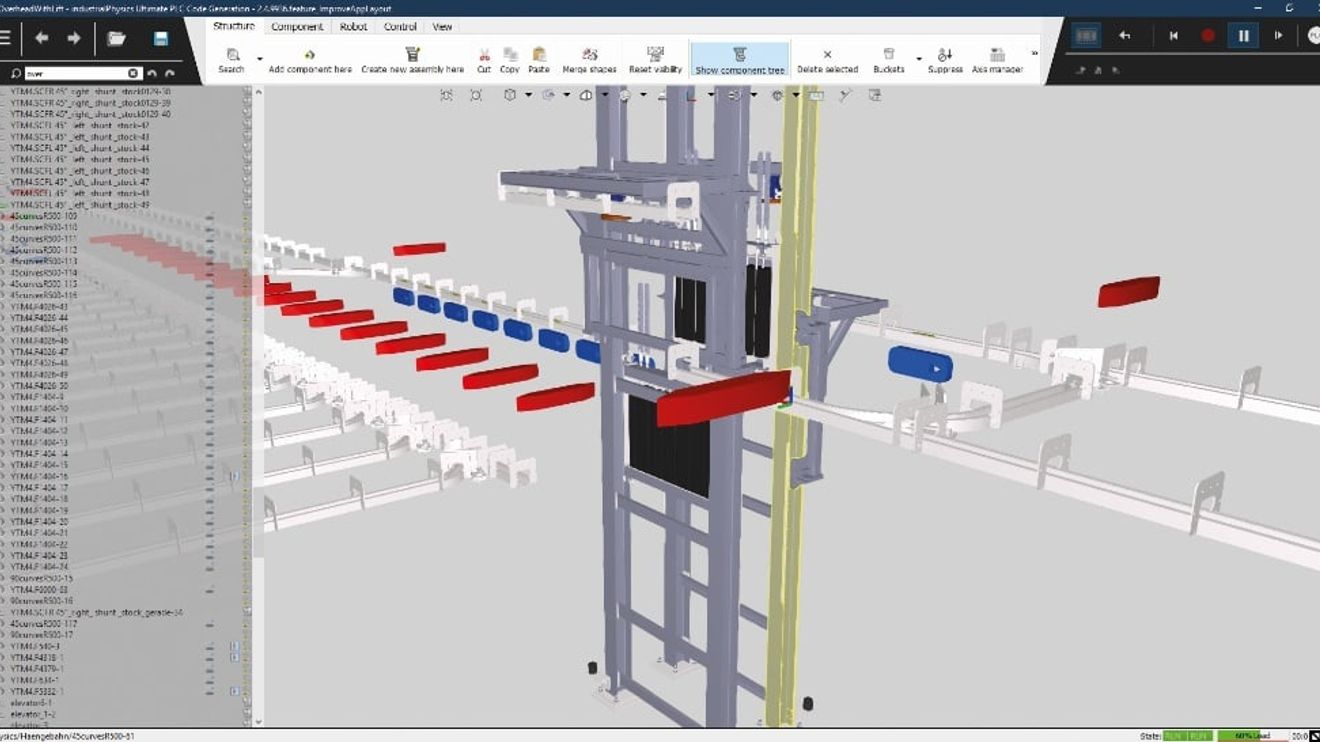The height and width of the screenshot is (742, 1320).
Task: Expand the YTM4.F4379-1 tree node
Action: coord(4,669)
